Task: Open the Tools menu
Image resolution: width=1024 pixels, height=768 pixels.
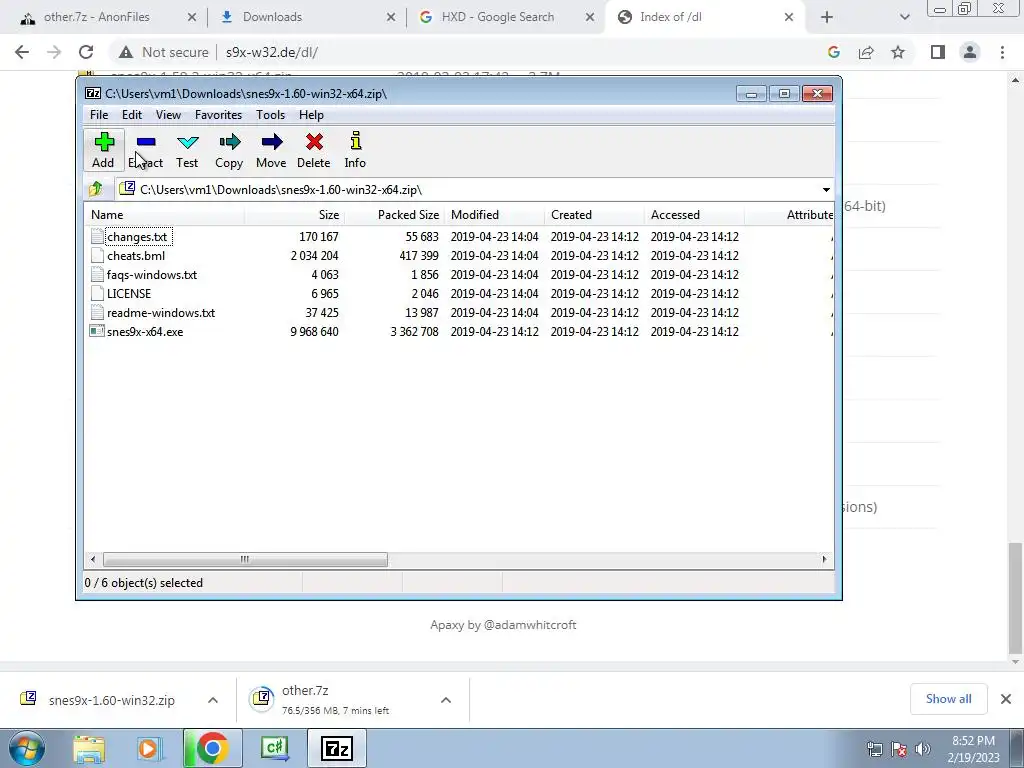Action: pyautogui.click(x=270, y=115)
